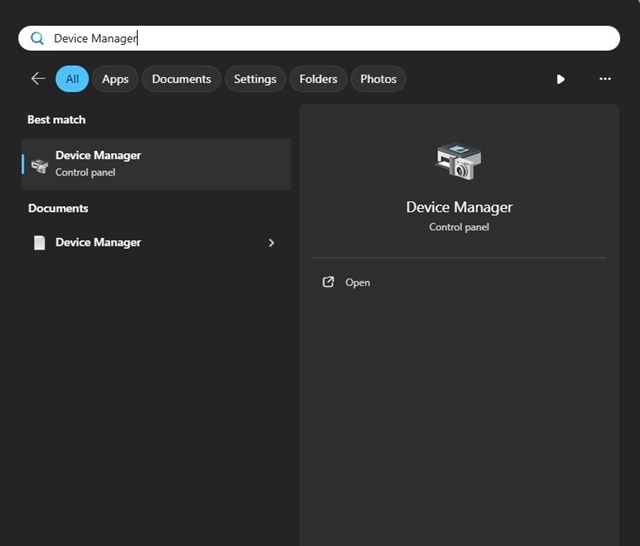Click the Open link in the preview pane
Viewport: 640px width, 546px height.
coord(357,283)
